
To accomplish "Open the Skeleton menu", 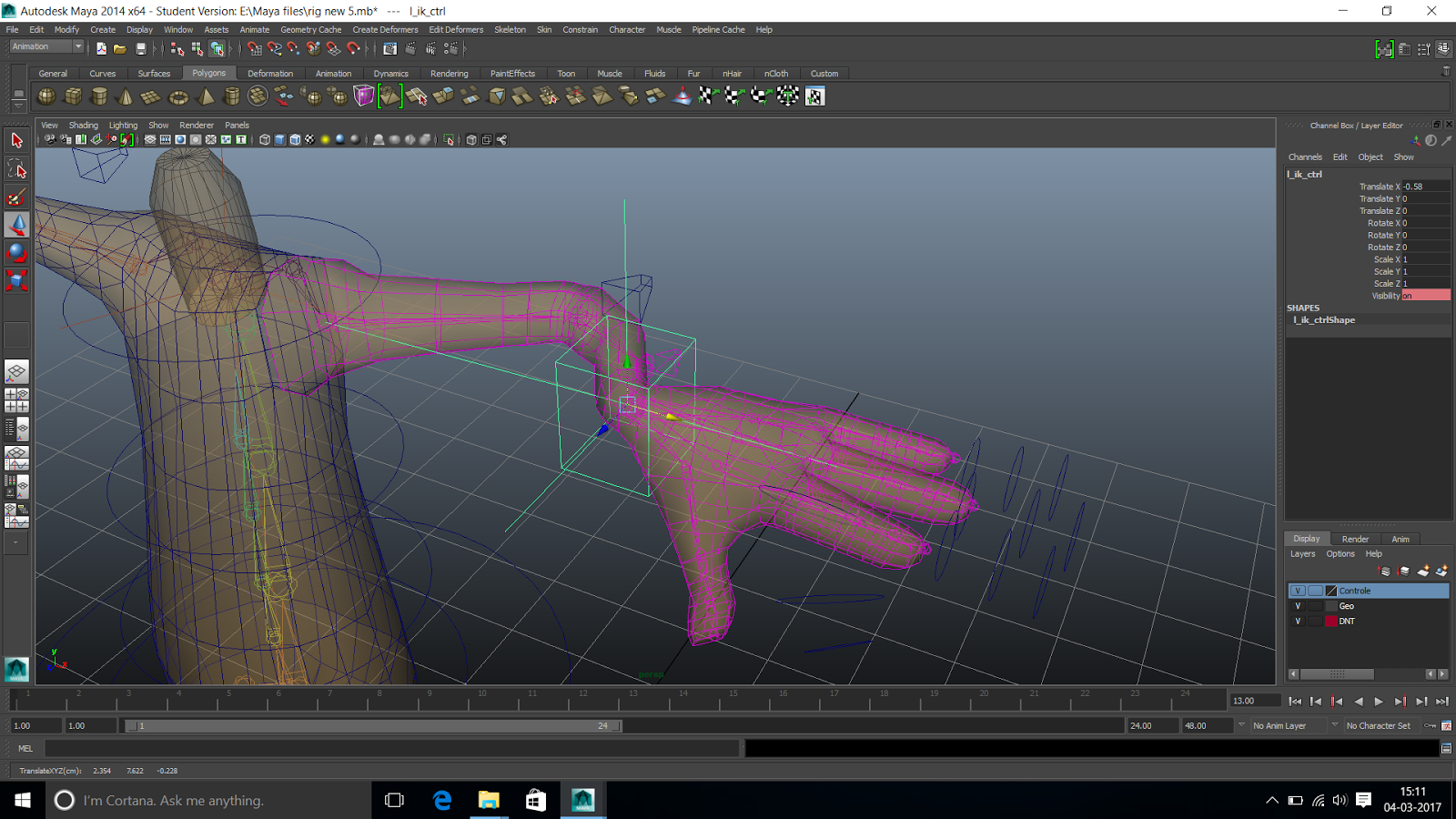I will pos(510,29).
